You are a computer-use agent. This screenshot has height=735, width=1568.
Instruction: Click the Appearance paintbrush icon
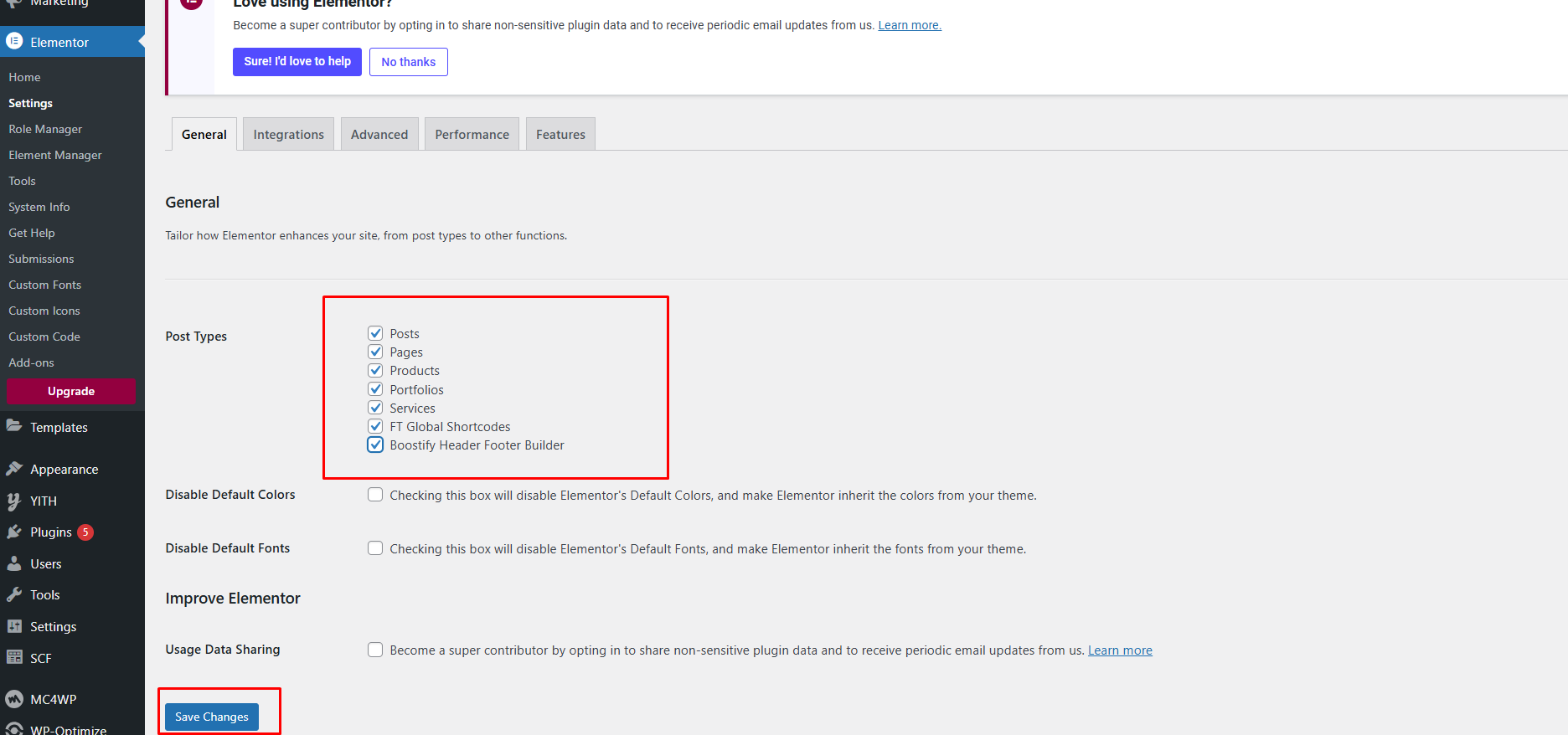tap(14, 469)
